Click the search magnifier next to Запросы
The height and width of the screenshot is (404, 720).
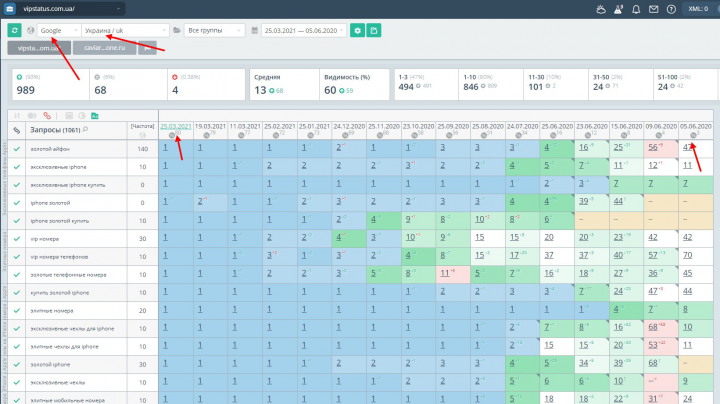(85, 130)
